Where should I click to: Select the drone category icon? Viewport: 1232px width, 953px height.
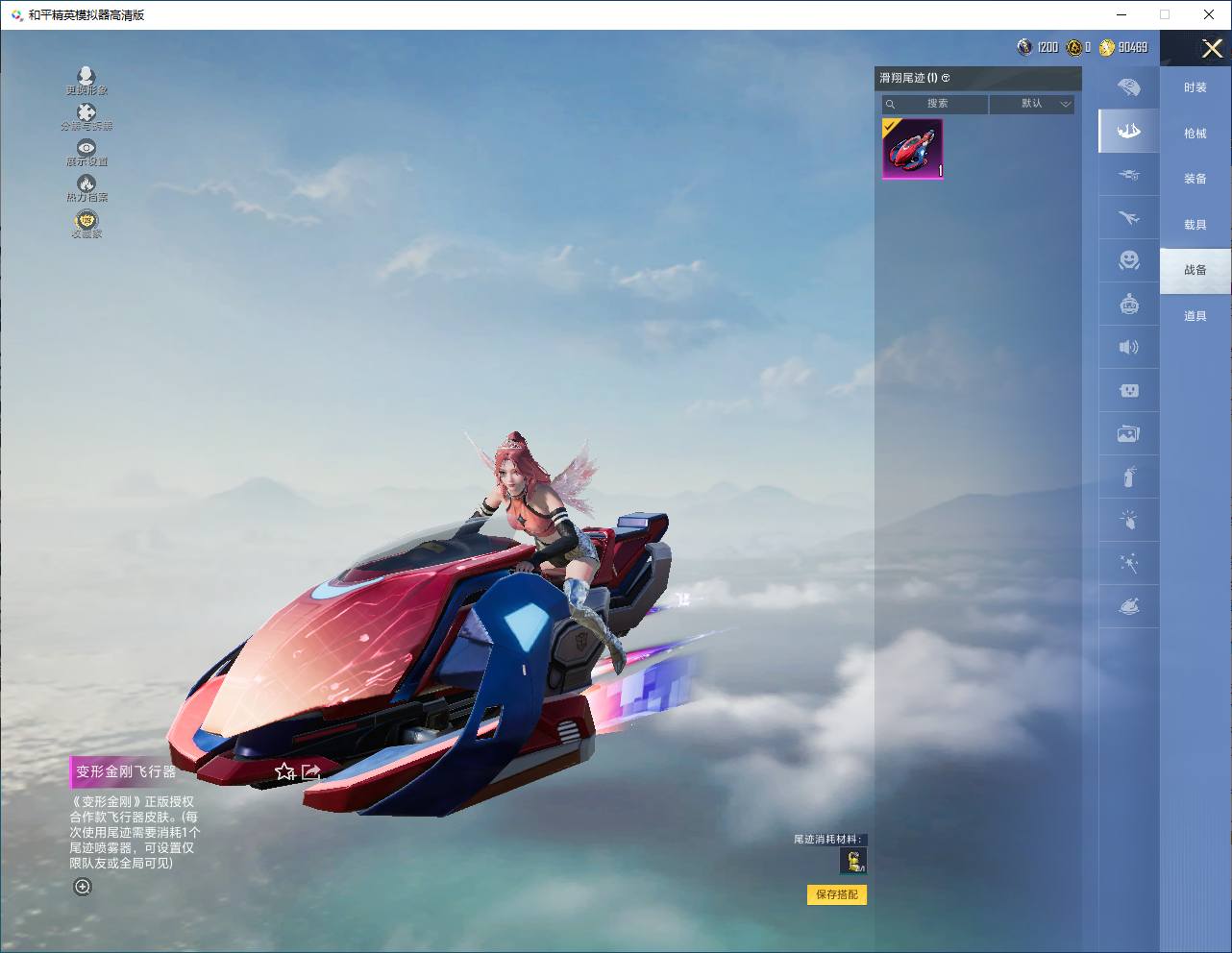click(1129, 174)
